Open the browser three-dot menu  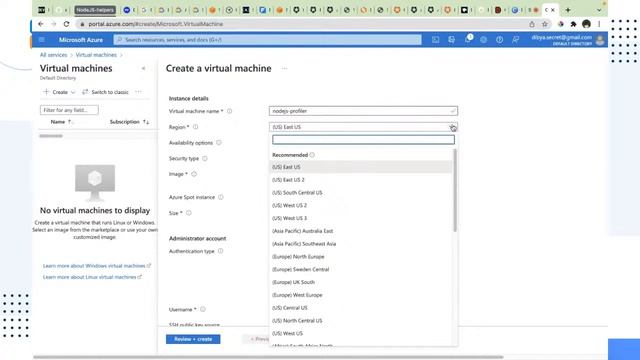(599, 24)
